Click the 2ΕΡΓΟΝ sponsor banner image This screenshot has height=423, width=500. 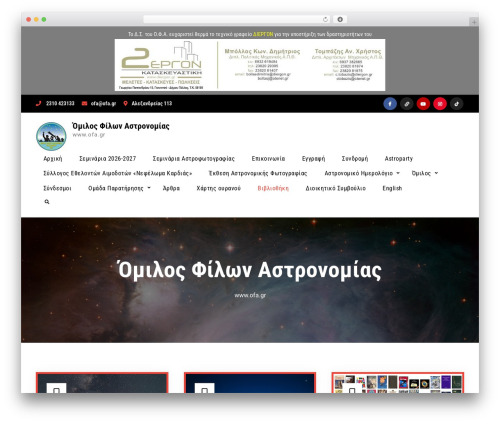250,65
